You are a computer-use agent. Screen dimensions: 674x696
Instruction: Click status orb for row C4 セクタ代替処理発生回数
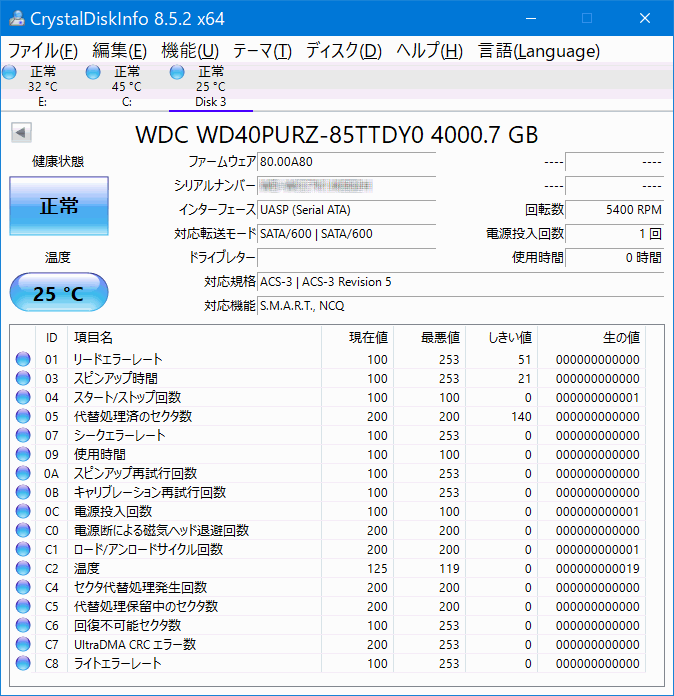tap(23, 587)
